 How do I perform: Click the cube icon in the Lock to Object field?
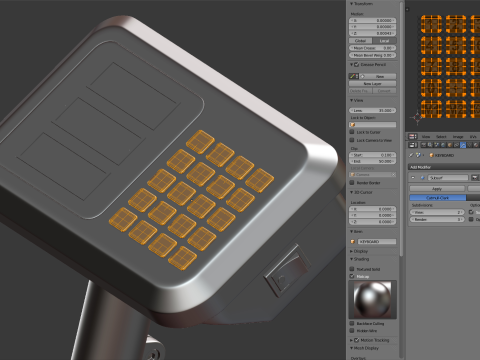pos(353,125)
